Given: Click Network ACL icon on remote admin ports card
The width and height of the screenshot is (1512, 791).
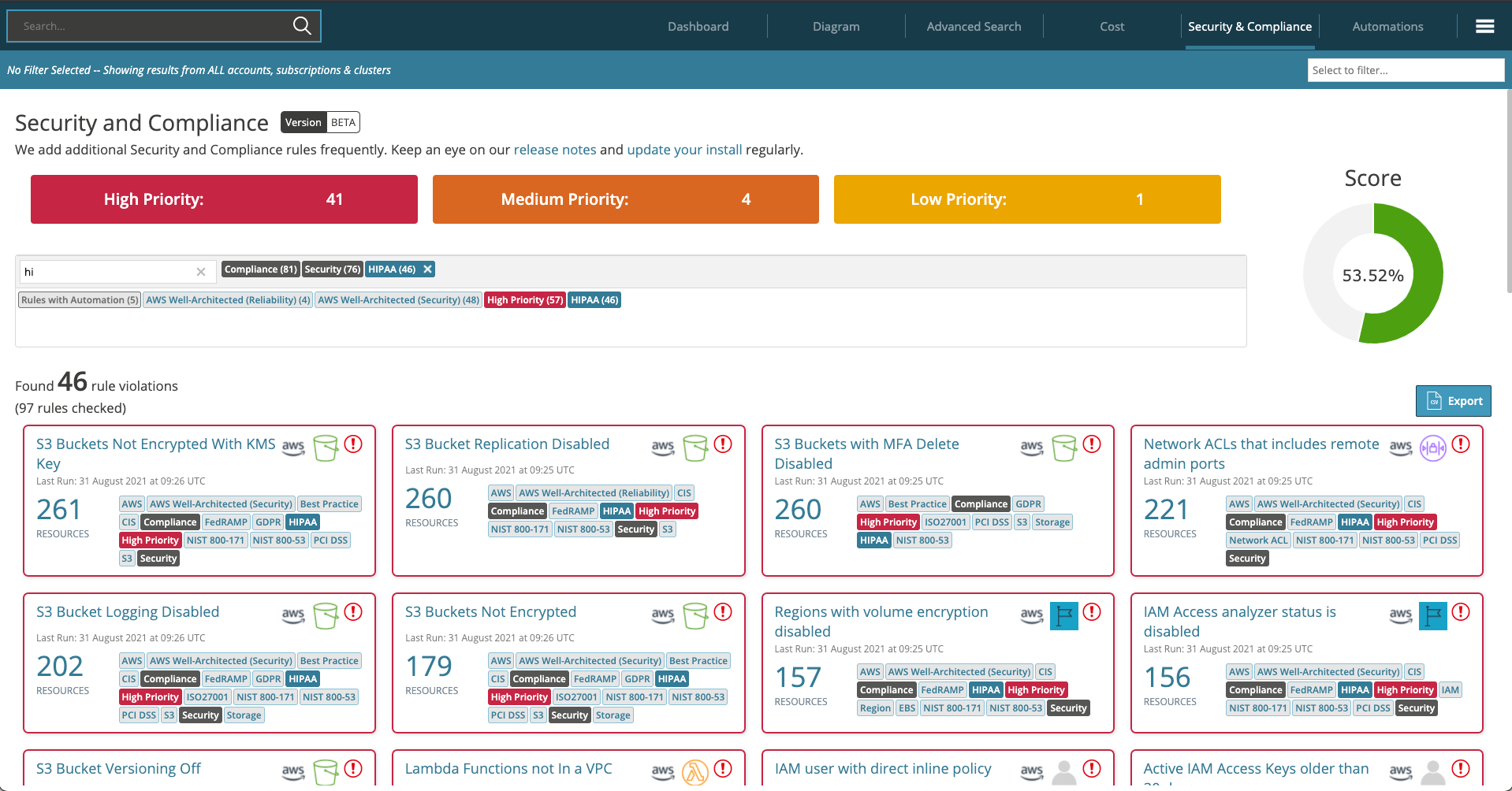Looking at the screenshot, I should (x=1433, y=447).
